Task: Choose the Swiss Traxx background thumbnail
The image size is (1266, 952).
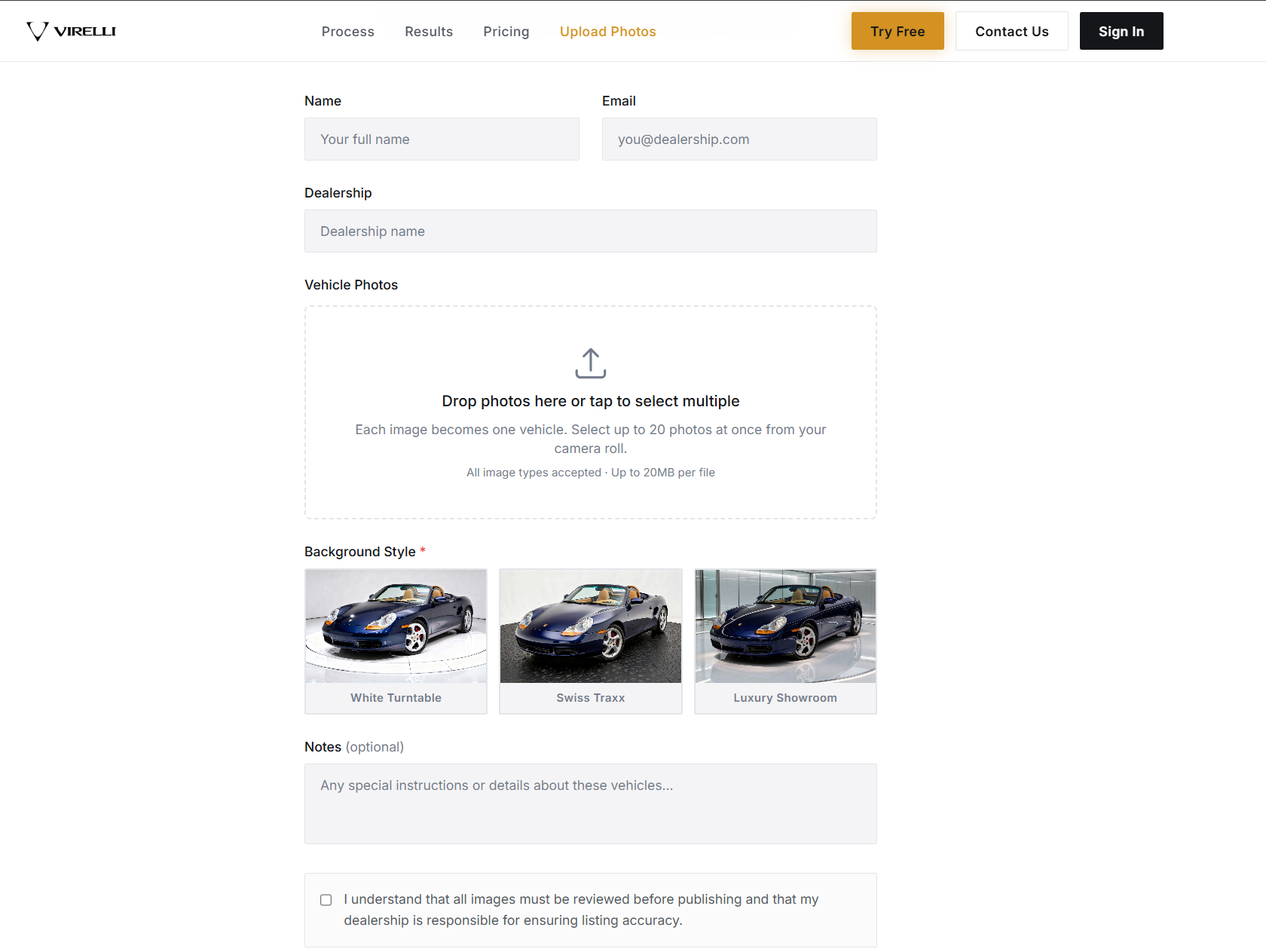Action: 591,626
